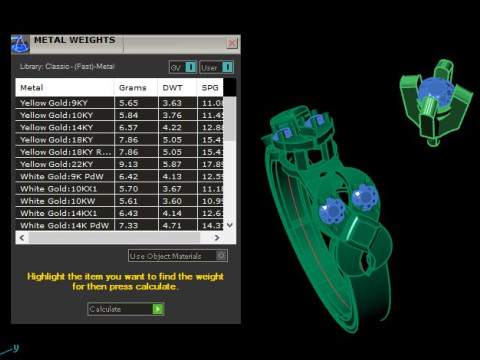Click the down arrow of vertical scrollbar
This screenshot has height=360, width=480.
[x=230, y=225]
